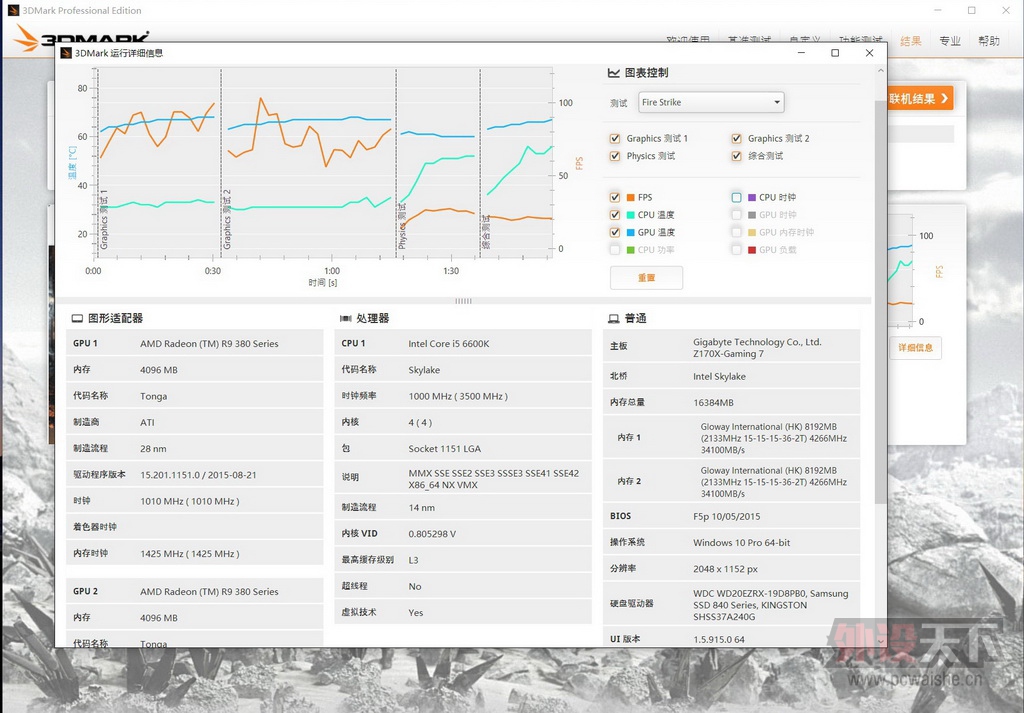Open the 专业 tab in main window
The width and height of the screenshot is (1024, 713).
coord(950,41)
